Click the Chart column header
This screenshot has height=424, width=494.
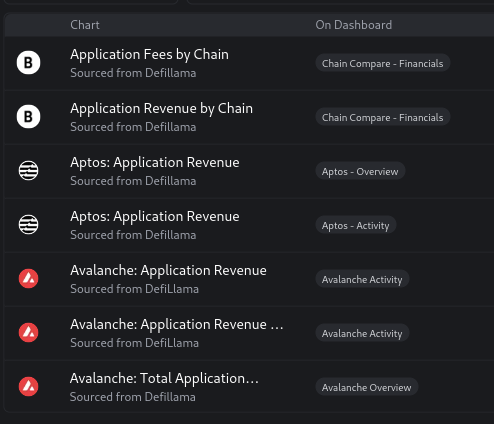[x=85, y=25]
